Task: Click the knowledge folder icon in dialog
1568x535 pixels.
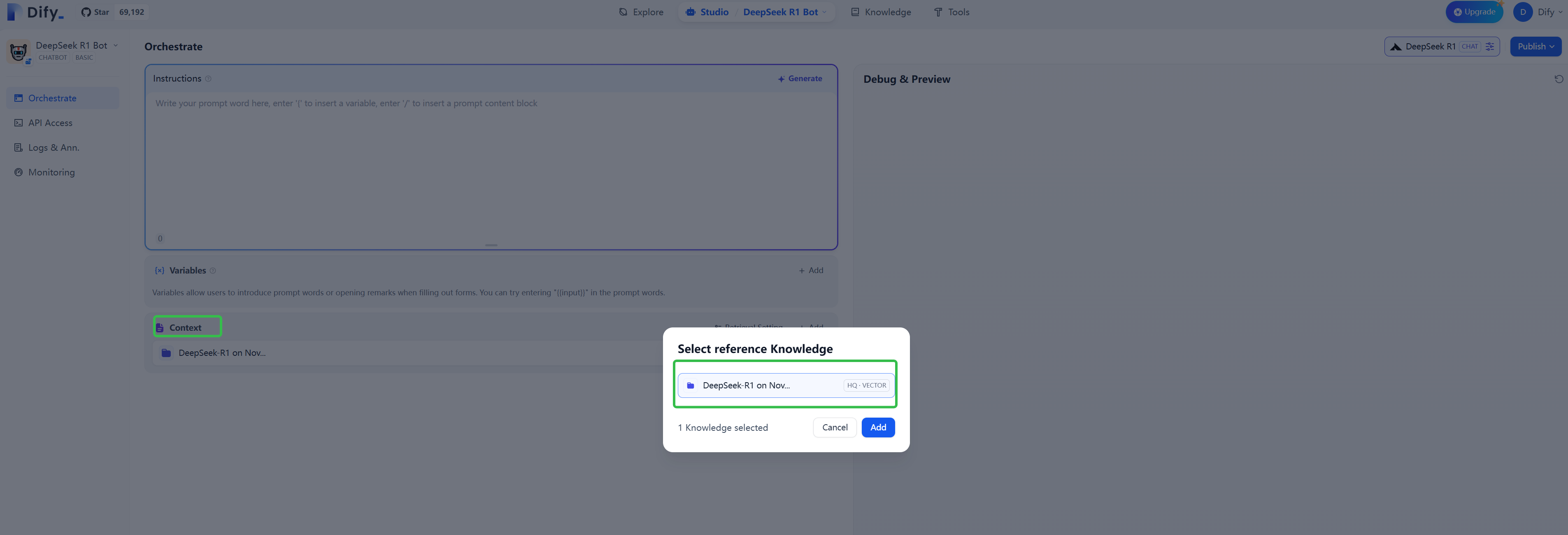Action: 690,386
